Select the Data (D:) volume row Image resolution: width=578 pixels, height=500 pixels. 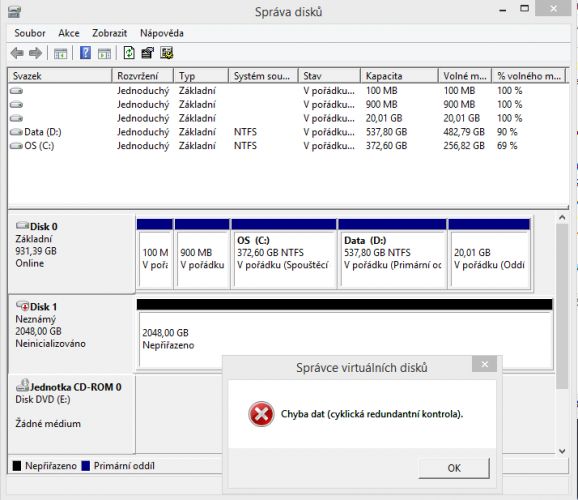point(288,132)
